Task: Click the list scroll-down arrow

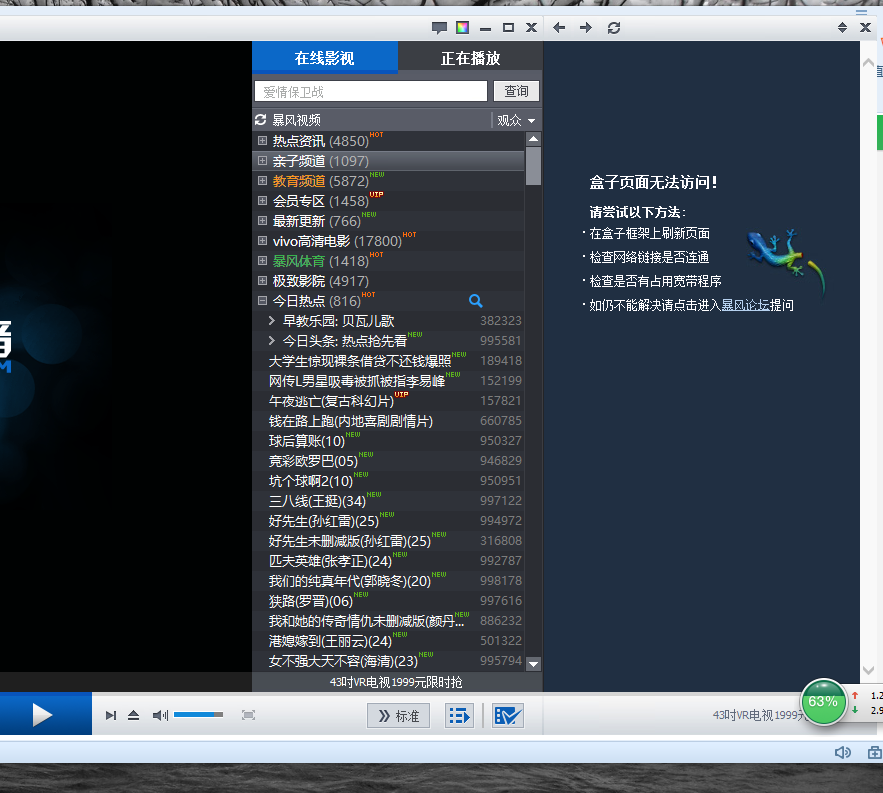Action: [533, 664]
